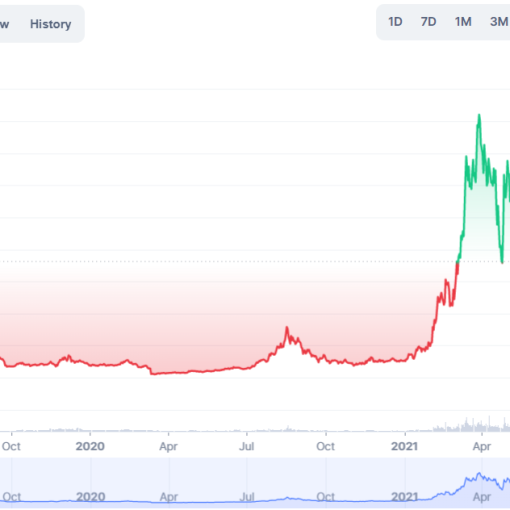Click the green line's deepest dip on dotted baseline
Viewport: 510px width, 510px height.
502,262
